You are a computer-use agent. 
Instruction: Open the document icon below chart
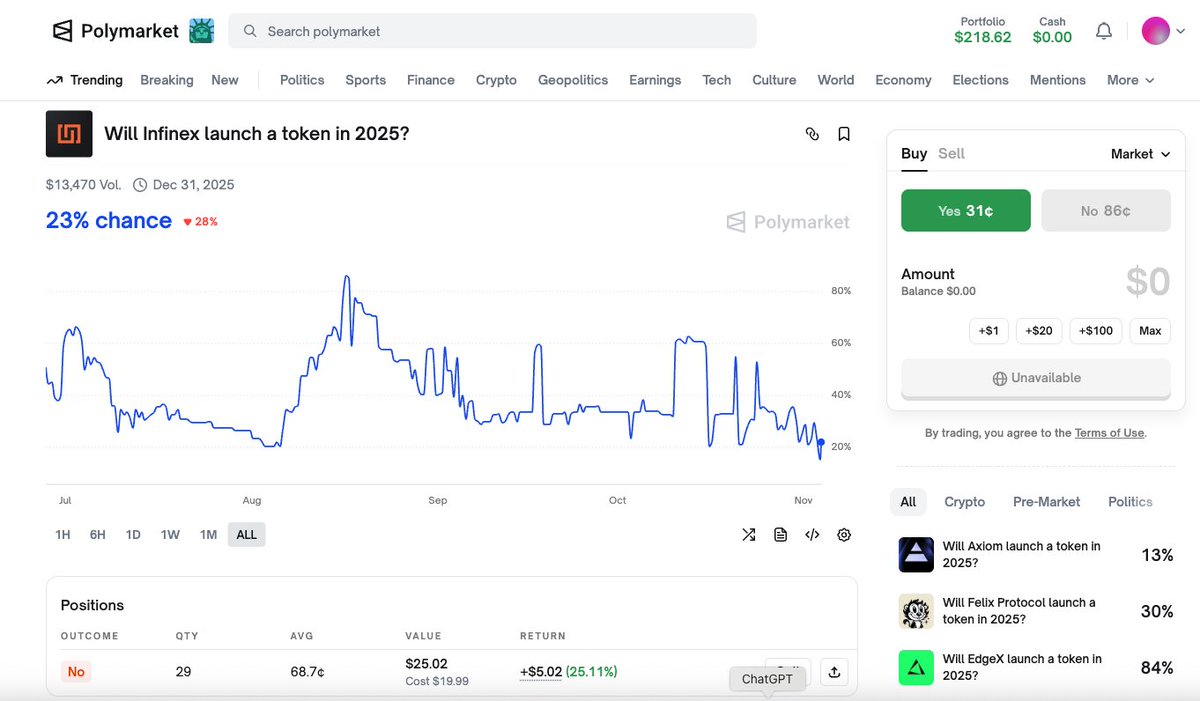[780, 535]
